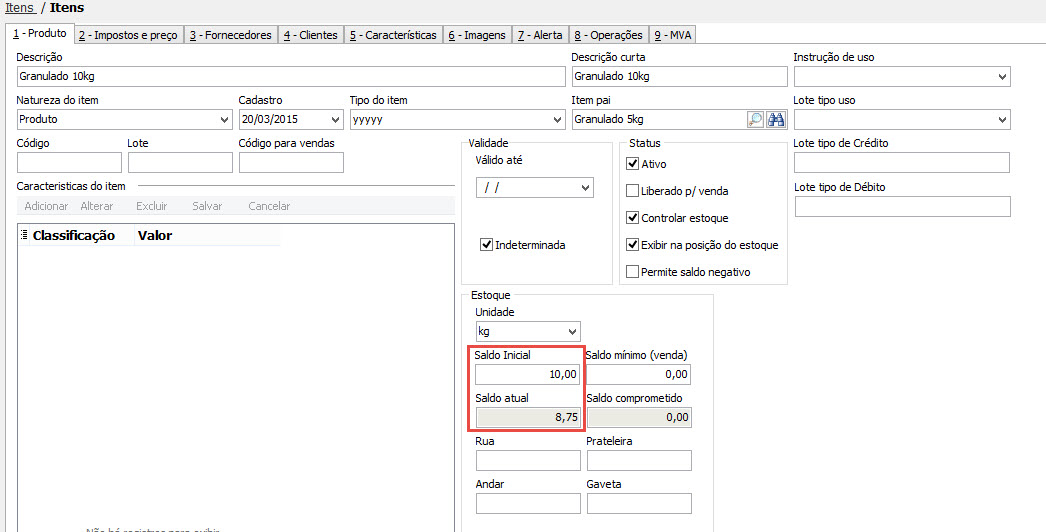
Task: Uncheck the Ativo checkbox
Action: click(633, 164)
